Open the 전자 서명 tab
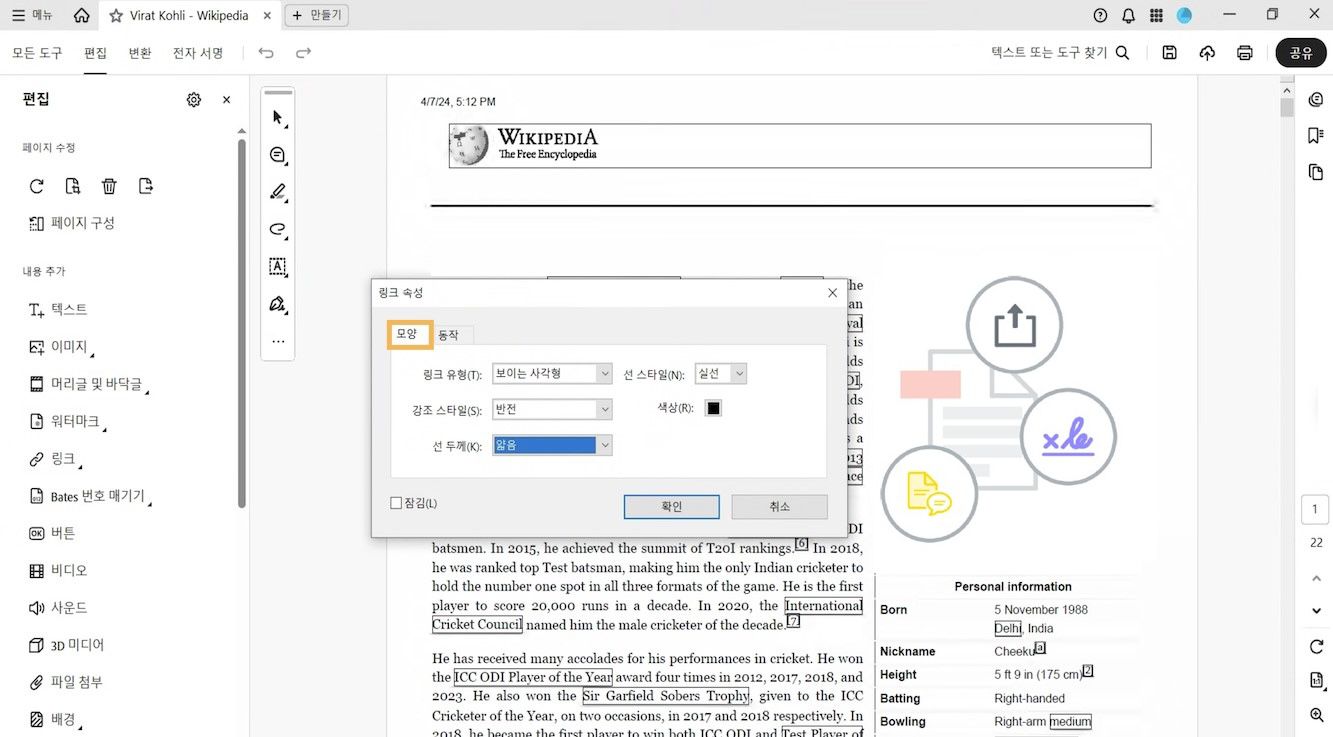 (x=198, y=53)
